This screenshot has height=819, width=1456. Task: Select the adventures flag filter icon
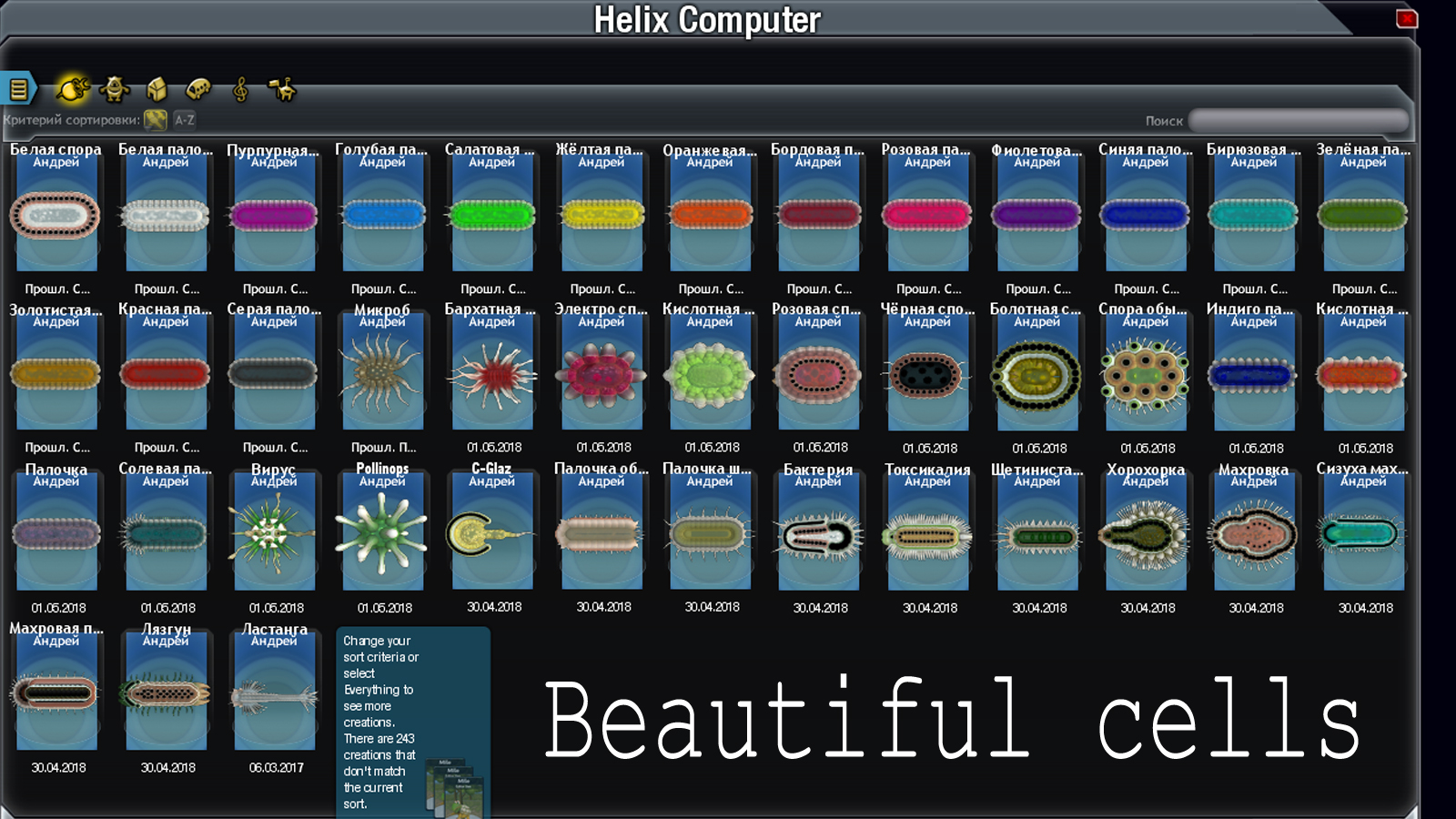tap(283, 88)
